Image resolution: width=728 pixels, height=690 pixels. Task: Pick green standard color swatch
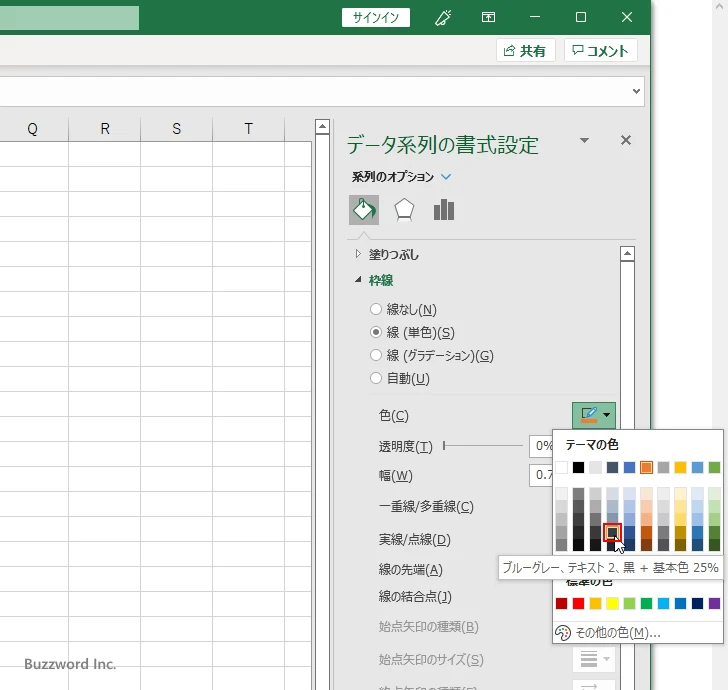click(x=646, y=603)
